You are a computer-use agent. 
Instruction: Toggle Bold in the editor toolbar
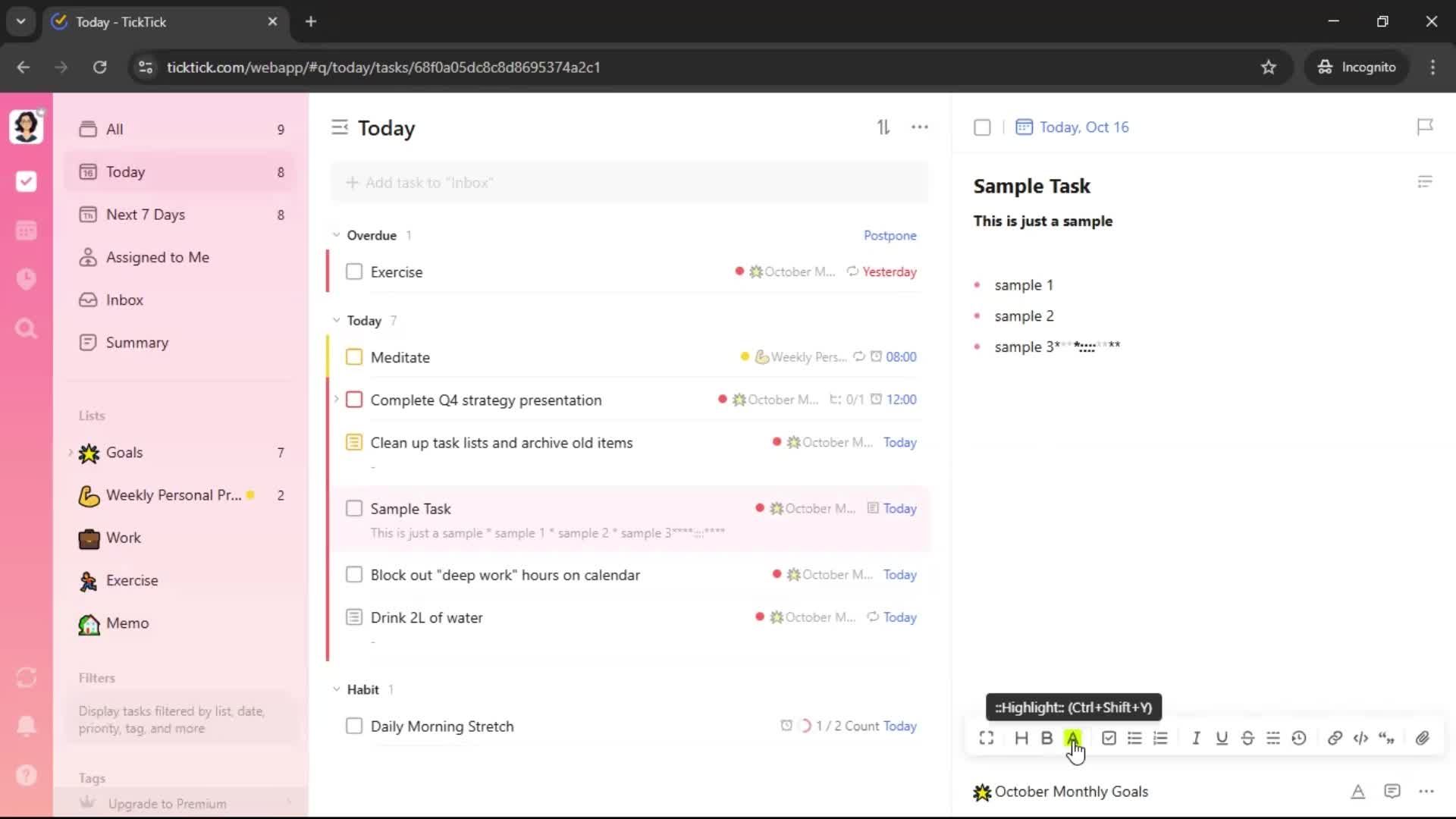(1046, 738)
